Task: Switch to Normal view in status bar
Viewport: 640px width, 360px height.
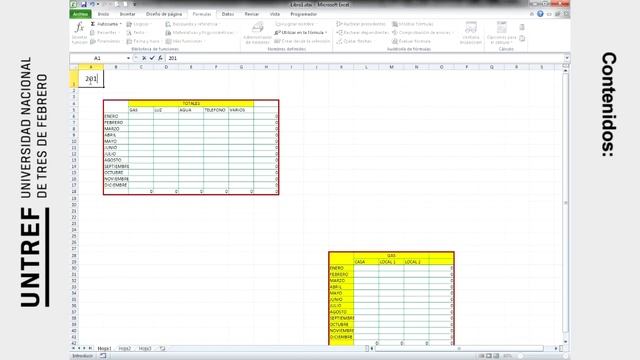Action: click(481, 356)
